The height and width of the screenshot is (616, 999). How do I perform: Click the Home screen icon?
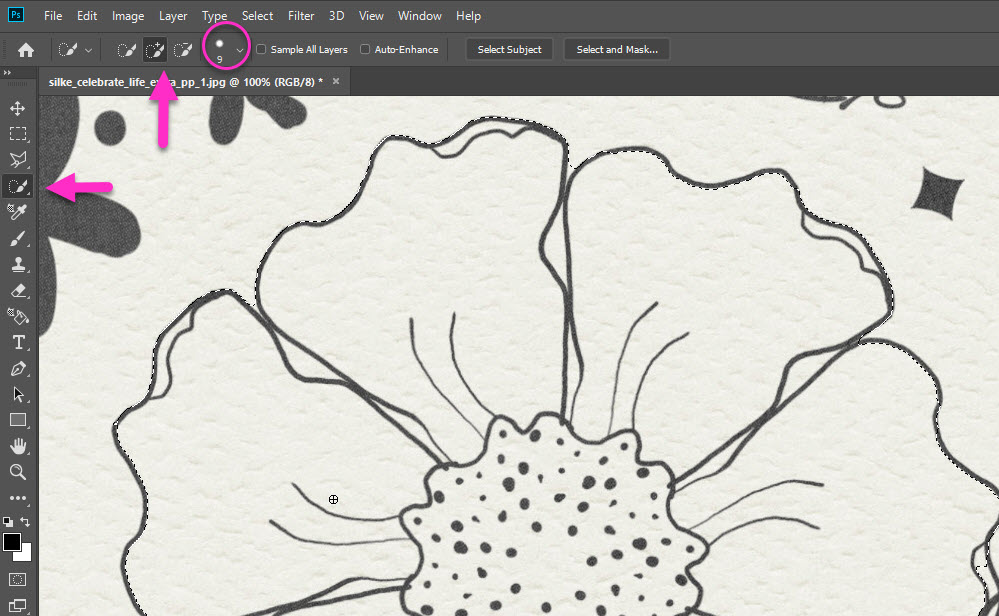coord(26,49)
